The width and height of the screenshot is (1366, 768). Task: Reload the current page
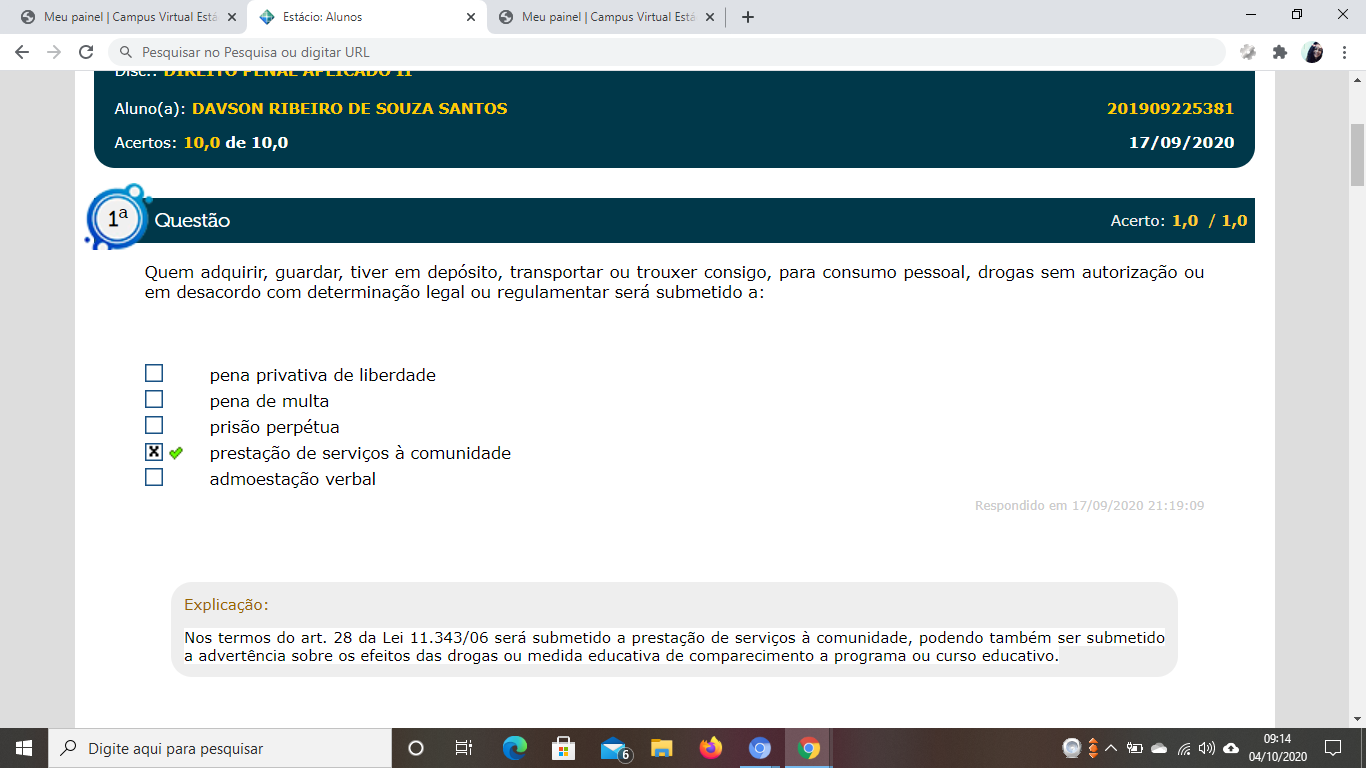[86, 52]
